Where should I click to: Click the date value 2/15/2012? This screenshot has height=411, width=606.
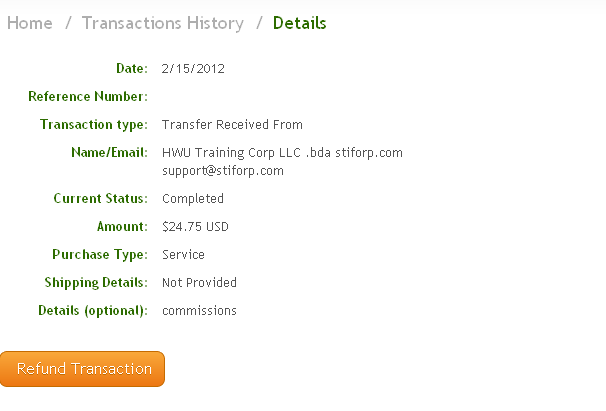[x=193, y=69]
